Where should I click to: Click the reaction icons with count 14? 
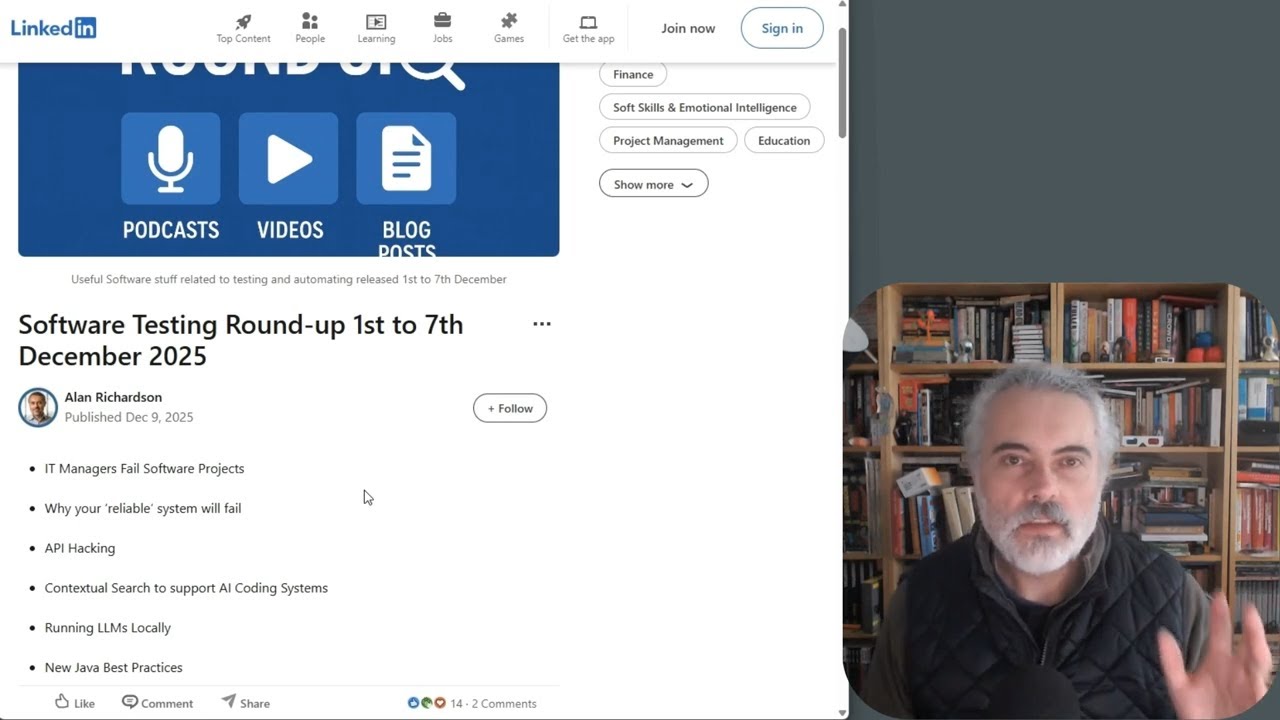click(x=435, y=703)
